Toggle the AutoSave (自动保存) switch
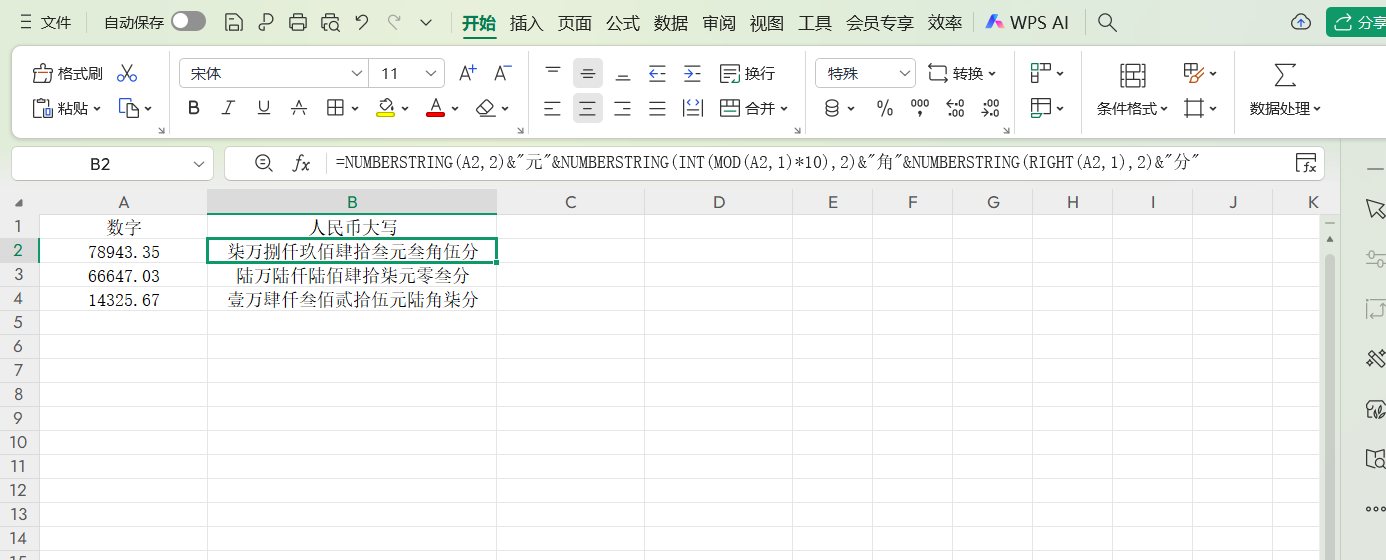Image resolution: width=1386 pixels, height=560 pixels. (188, 22)
